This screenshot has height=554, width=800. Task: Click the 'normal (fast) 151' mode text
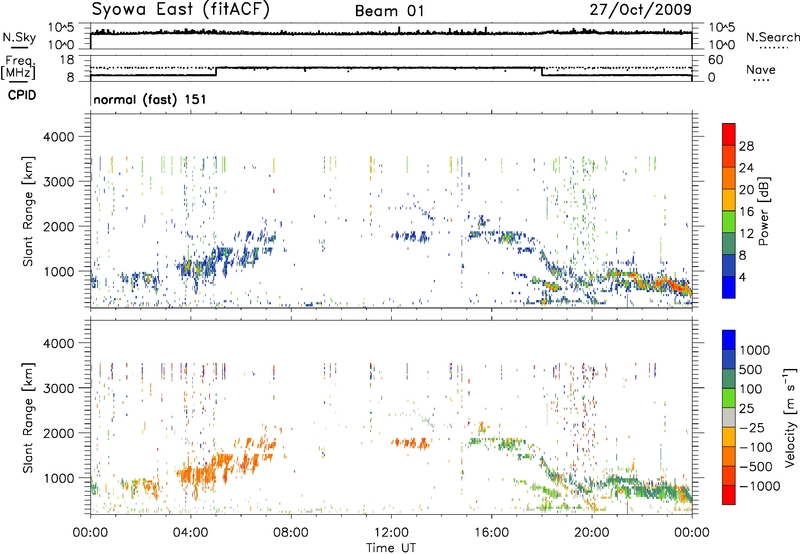click(x=150, y=99)
